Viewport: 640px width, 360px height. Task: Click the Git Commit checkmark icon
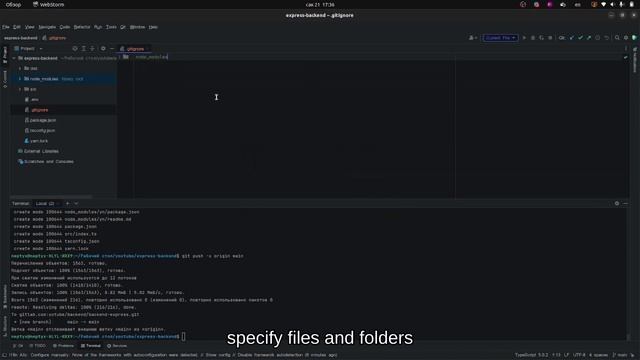pos(580,38)
